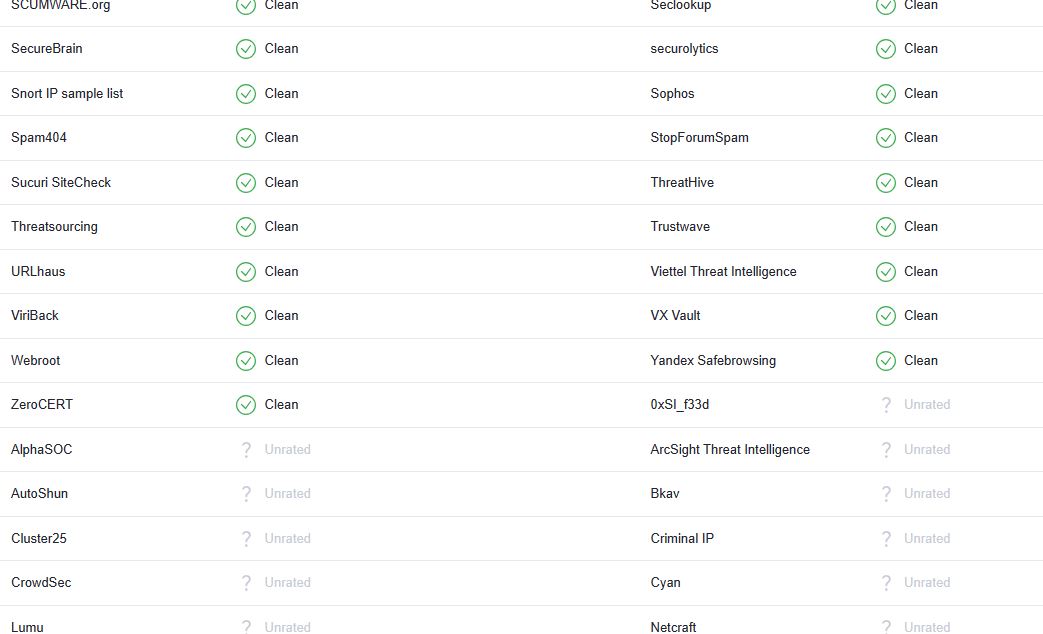Select the Cluster25 vendor row label
1043x634 pixels.
click(x=39, y=538)
